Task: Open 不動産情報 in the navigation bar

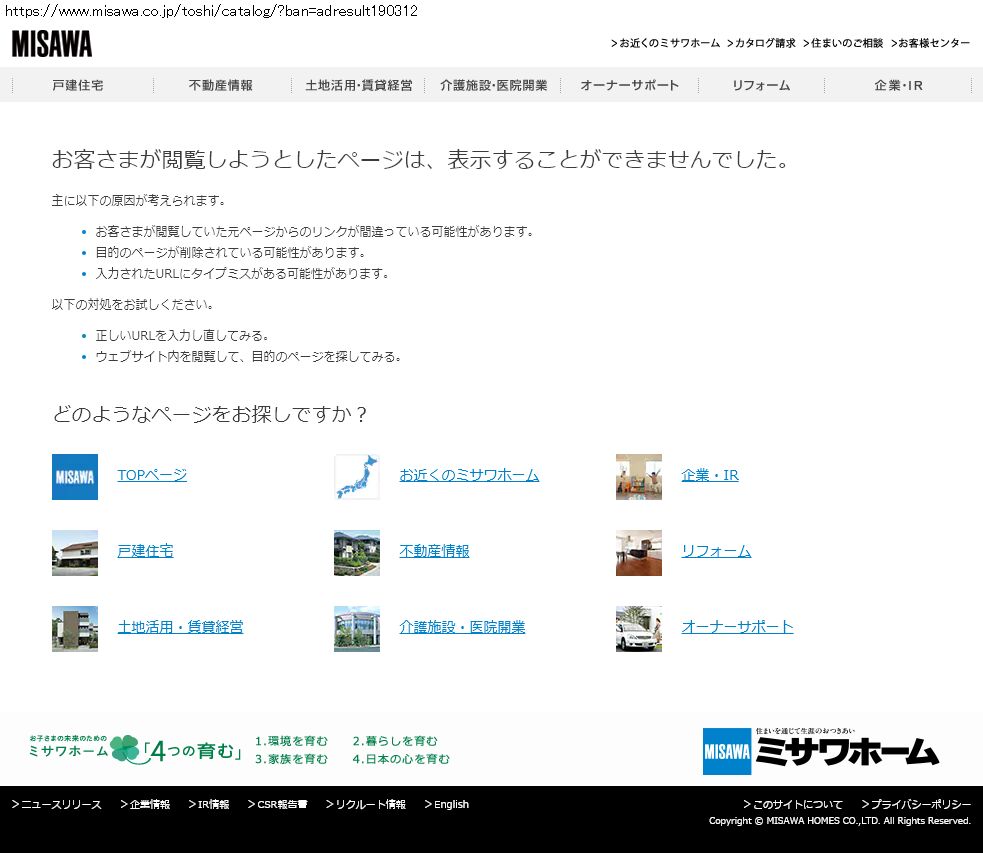Action: pos(221,86)
